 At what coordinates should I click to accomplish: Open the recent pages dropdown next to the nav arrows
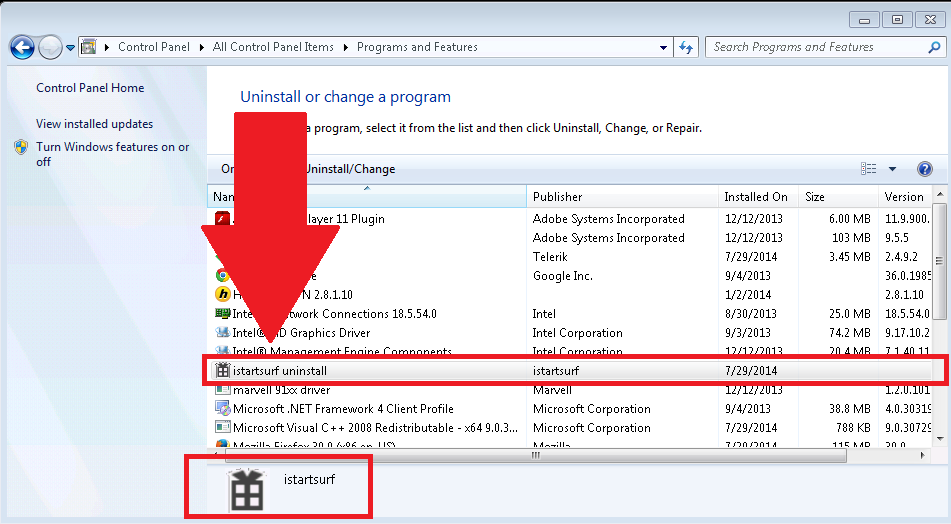point(70,47)
